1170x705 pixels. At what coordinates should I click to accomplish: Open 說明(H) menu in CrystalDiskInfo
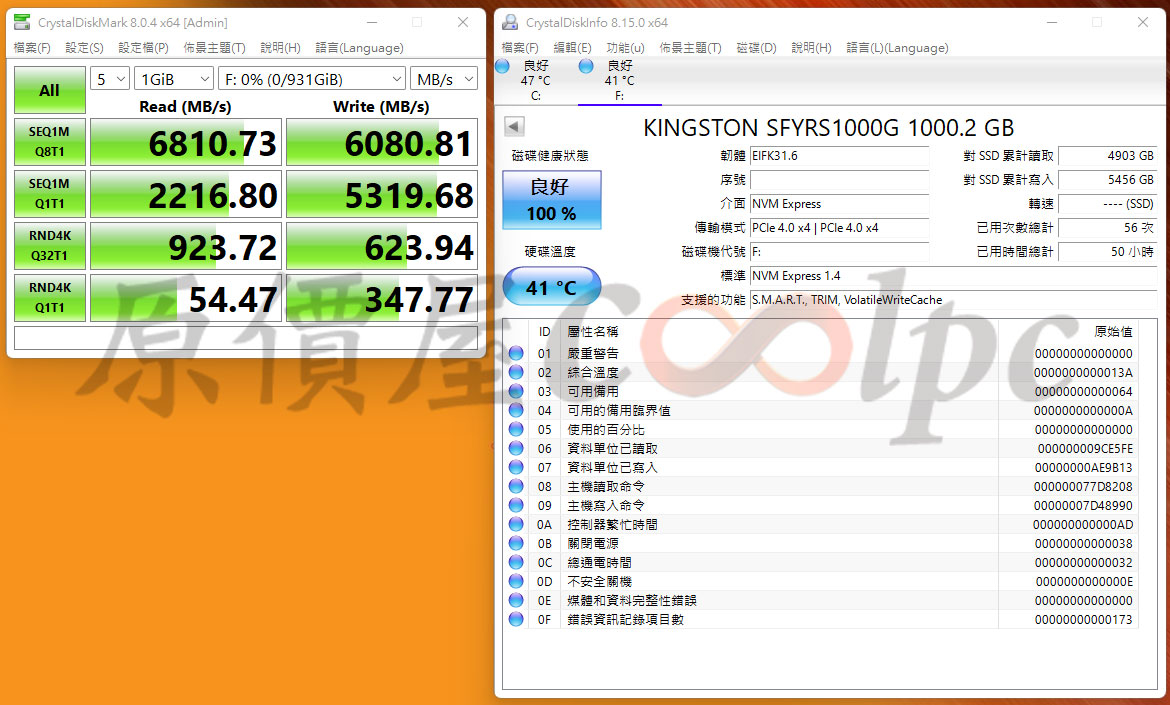pyautogui.click(x=811, y=48)
